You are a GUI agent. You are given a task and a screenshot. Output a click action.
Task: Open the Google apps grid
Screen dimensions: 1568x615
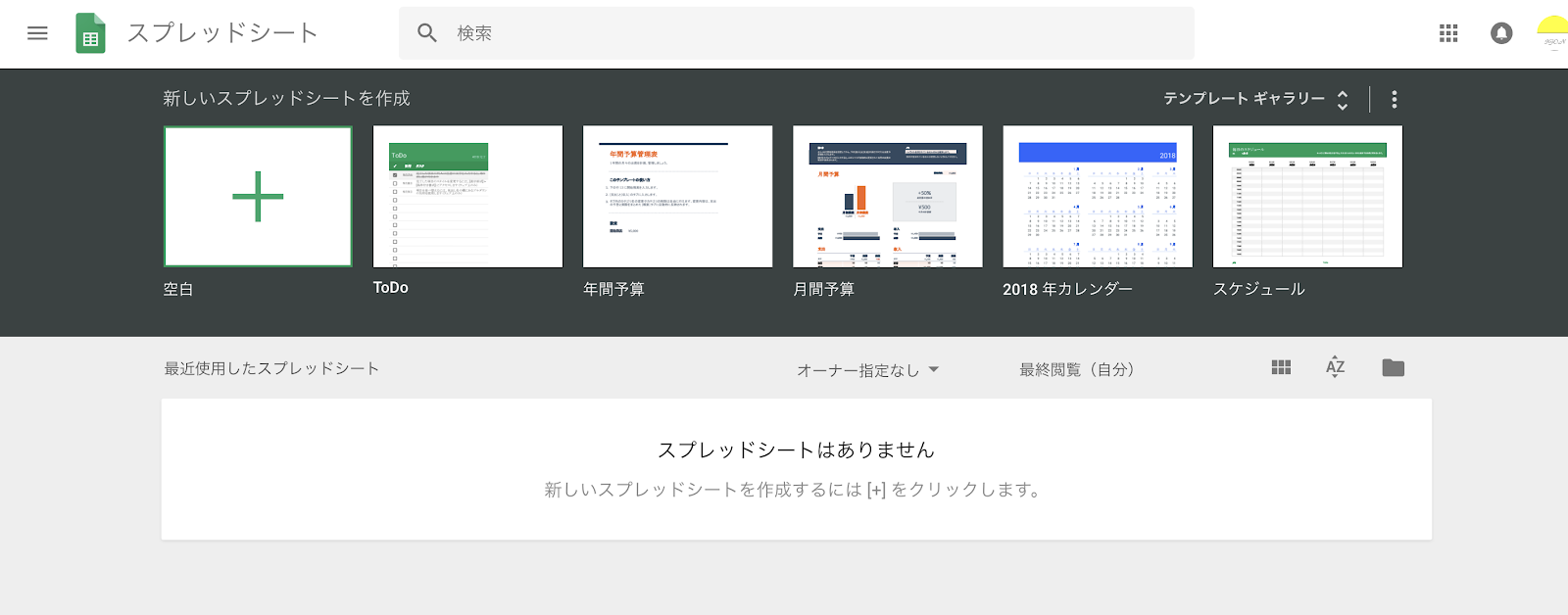pyautogui.click(x=1448, y=33)
